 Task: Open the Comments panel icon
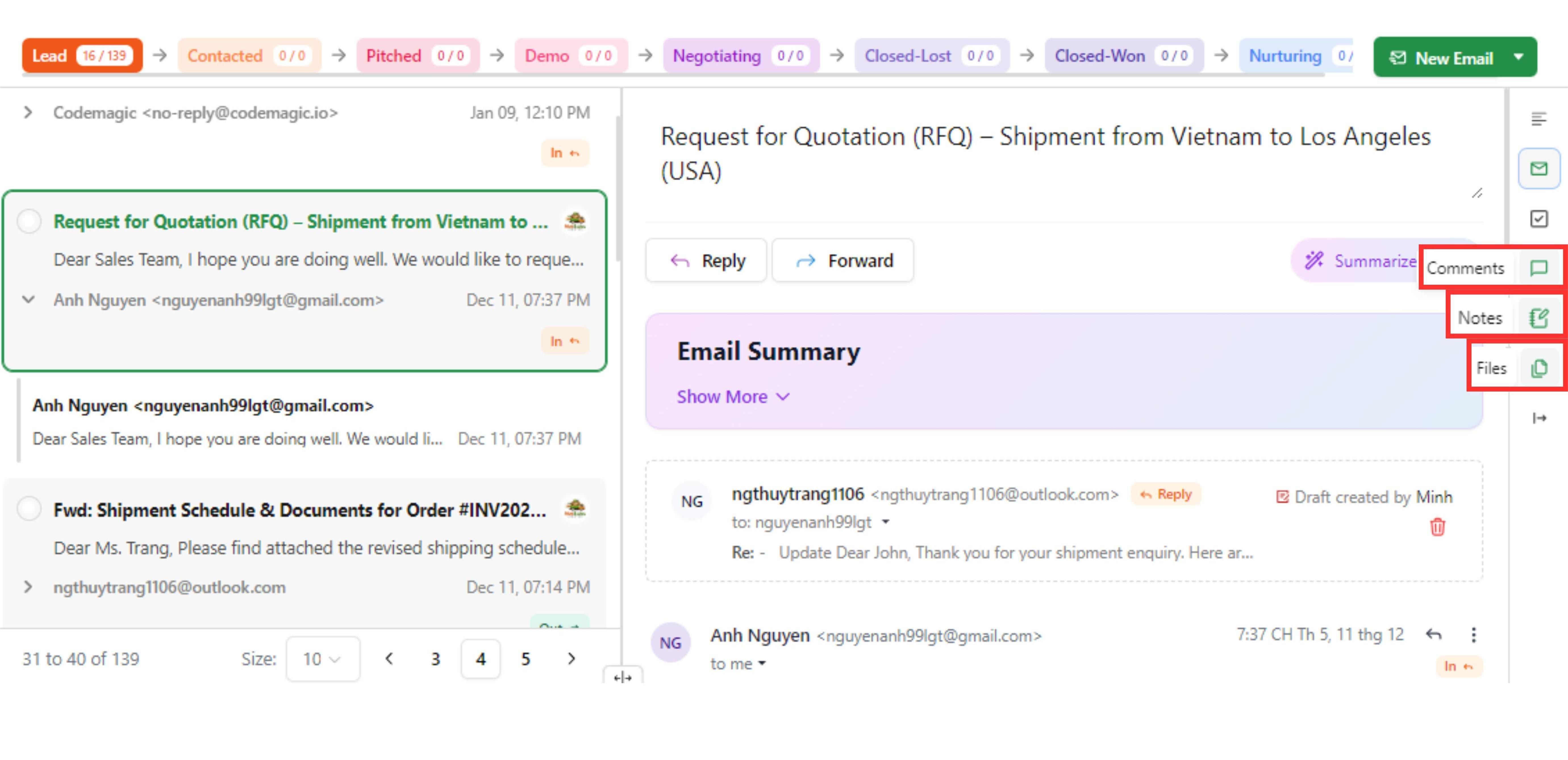(1538, 268)
